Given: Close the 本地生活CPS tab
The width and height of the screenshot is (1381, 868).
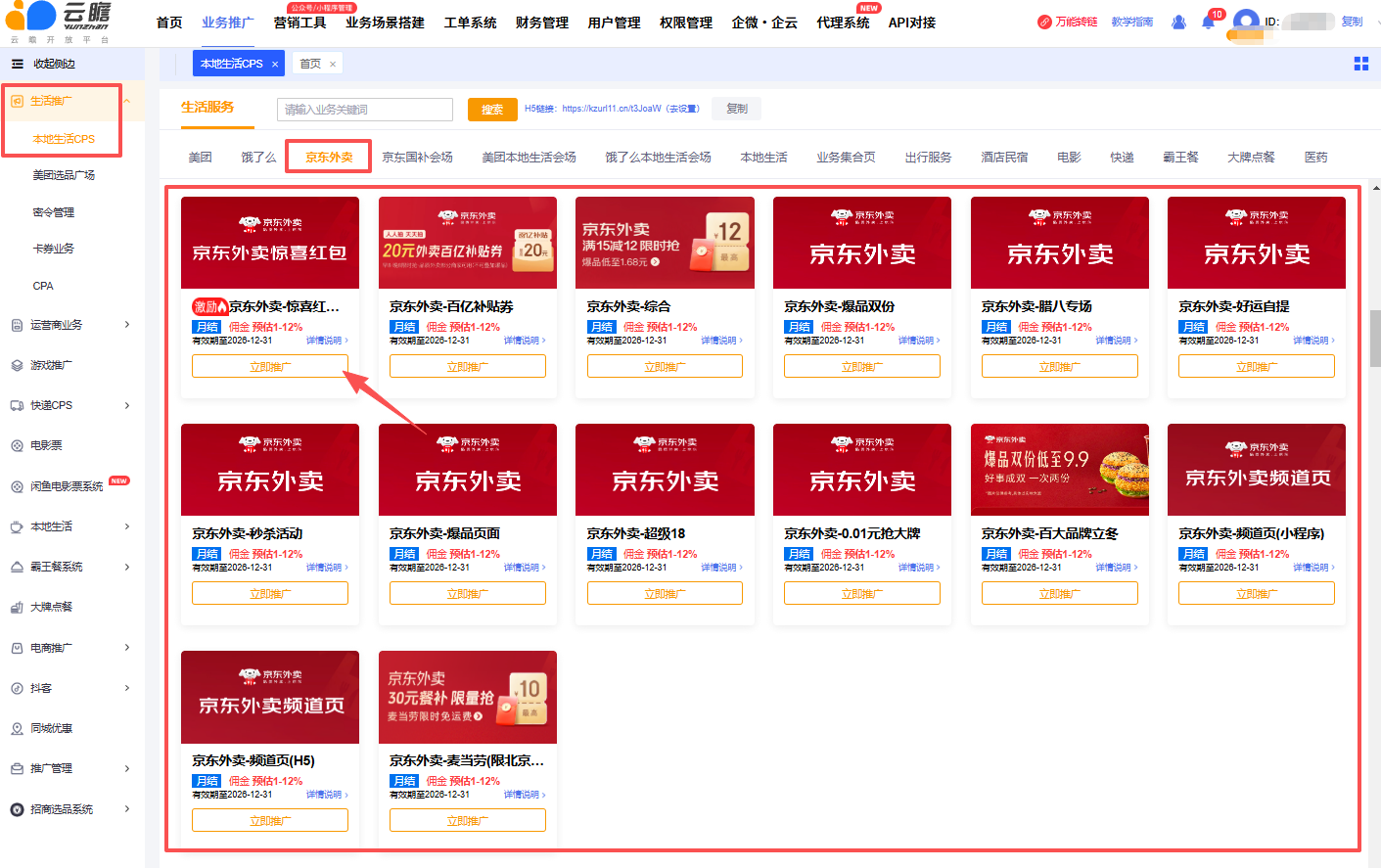Looking at the screenshot, I should tap(275, 65).
